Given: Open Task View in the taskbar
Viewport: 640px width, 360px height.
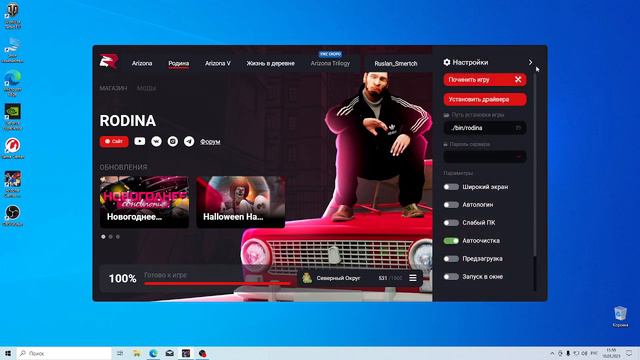Looking at the screenshot, I should click(x=120, y=353).
